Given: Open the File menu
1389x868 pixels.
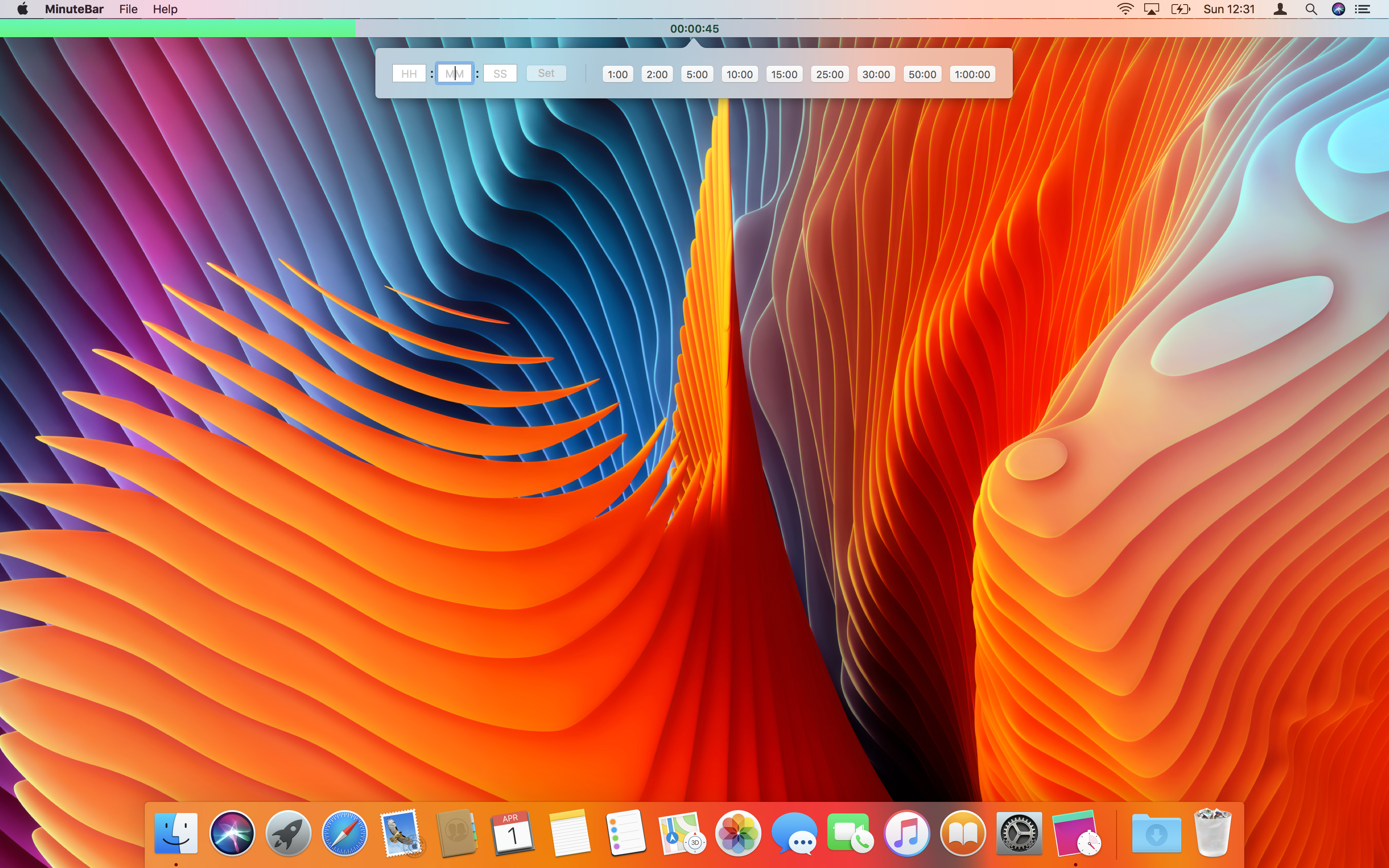Looking at the screenshot, I should coord(128,9).
